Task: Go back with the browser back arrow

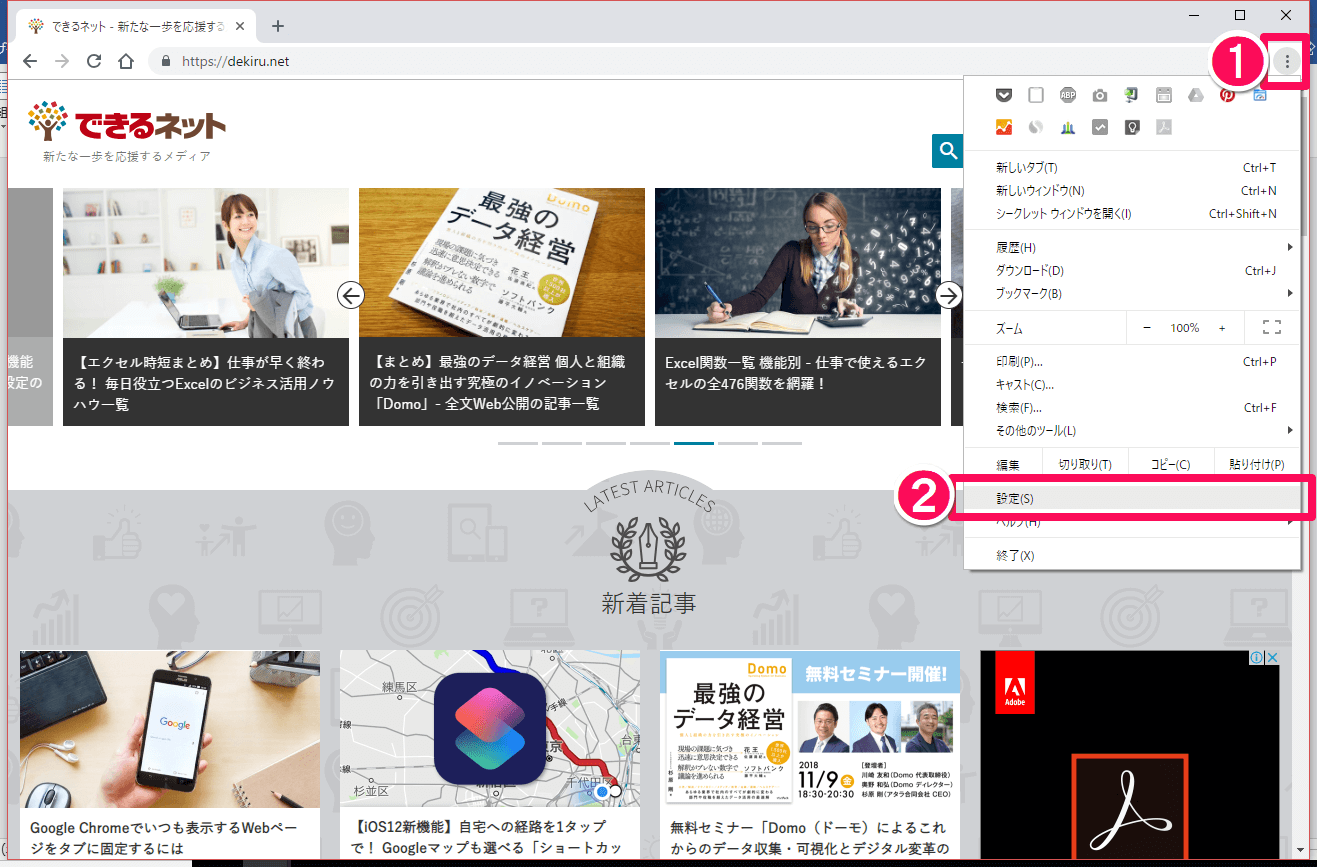Action: coord(30,61)
